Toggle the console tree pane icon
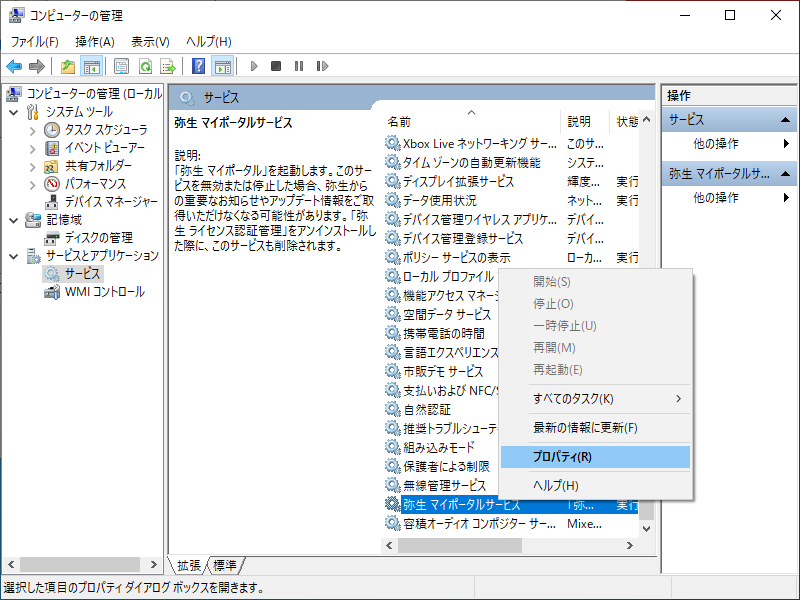Screen dimensions: 800x600 coord(92,66)
